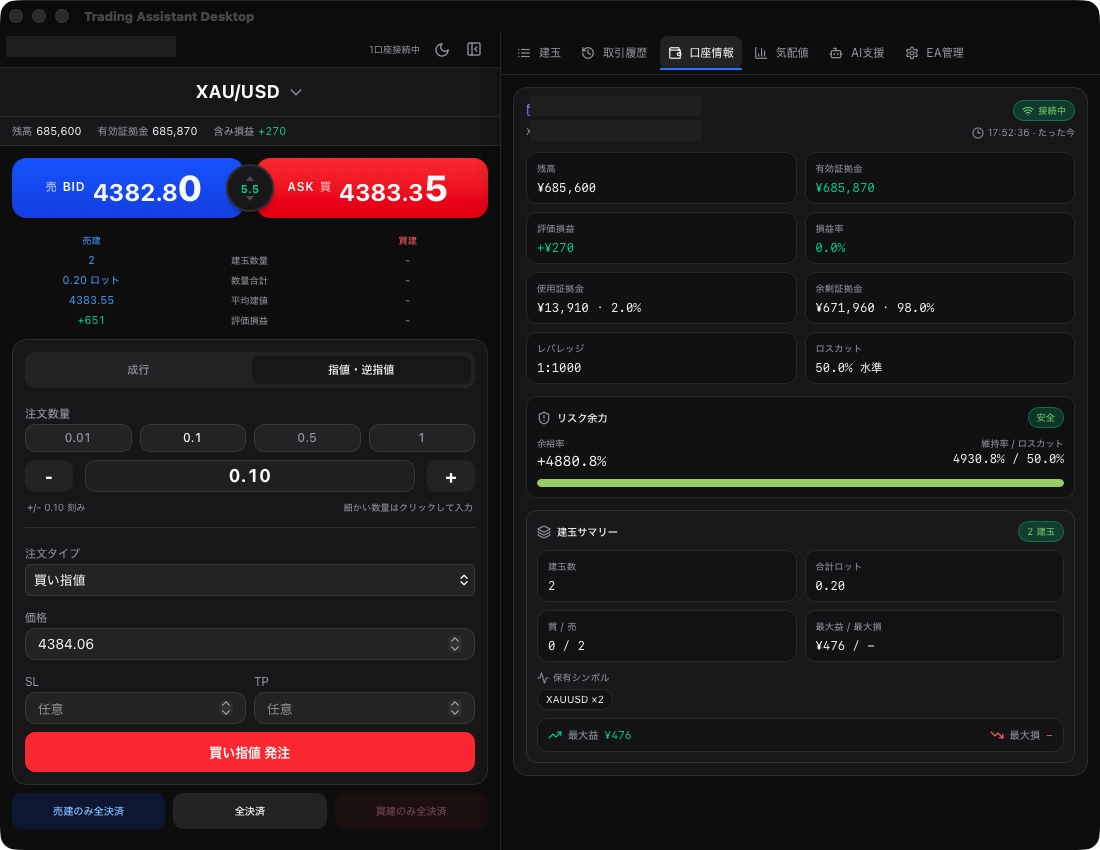
Task: Collapse the left order panel icon
Action: tap(474, 50)
